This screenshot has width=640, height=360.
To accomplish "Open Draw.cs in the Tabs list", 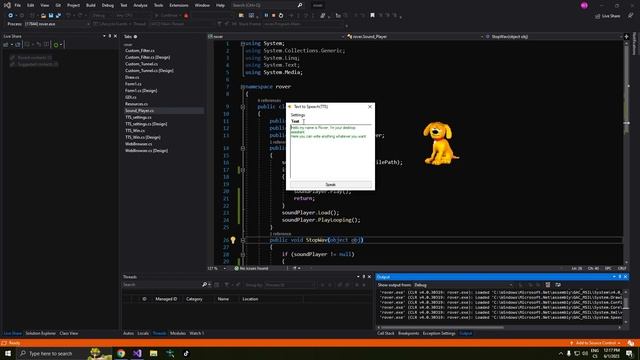I will coord(132,77).
